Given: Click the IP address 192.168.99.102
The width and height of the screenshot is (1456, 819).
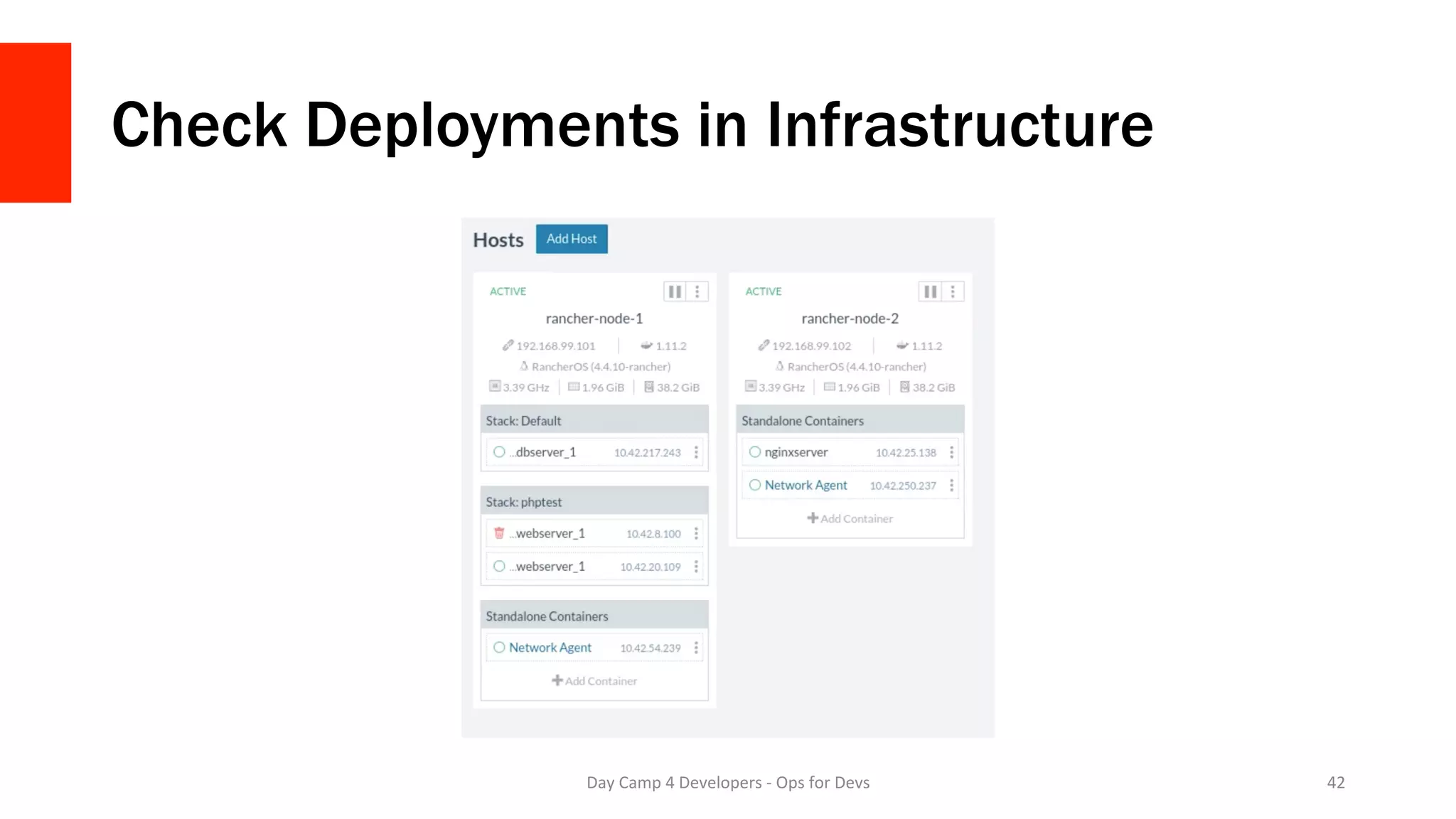Looking at the screenshot, I should click(x=812, y=346).
